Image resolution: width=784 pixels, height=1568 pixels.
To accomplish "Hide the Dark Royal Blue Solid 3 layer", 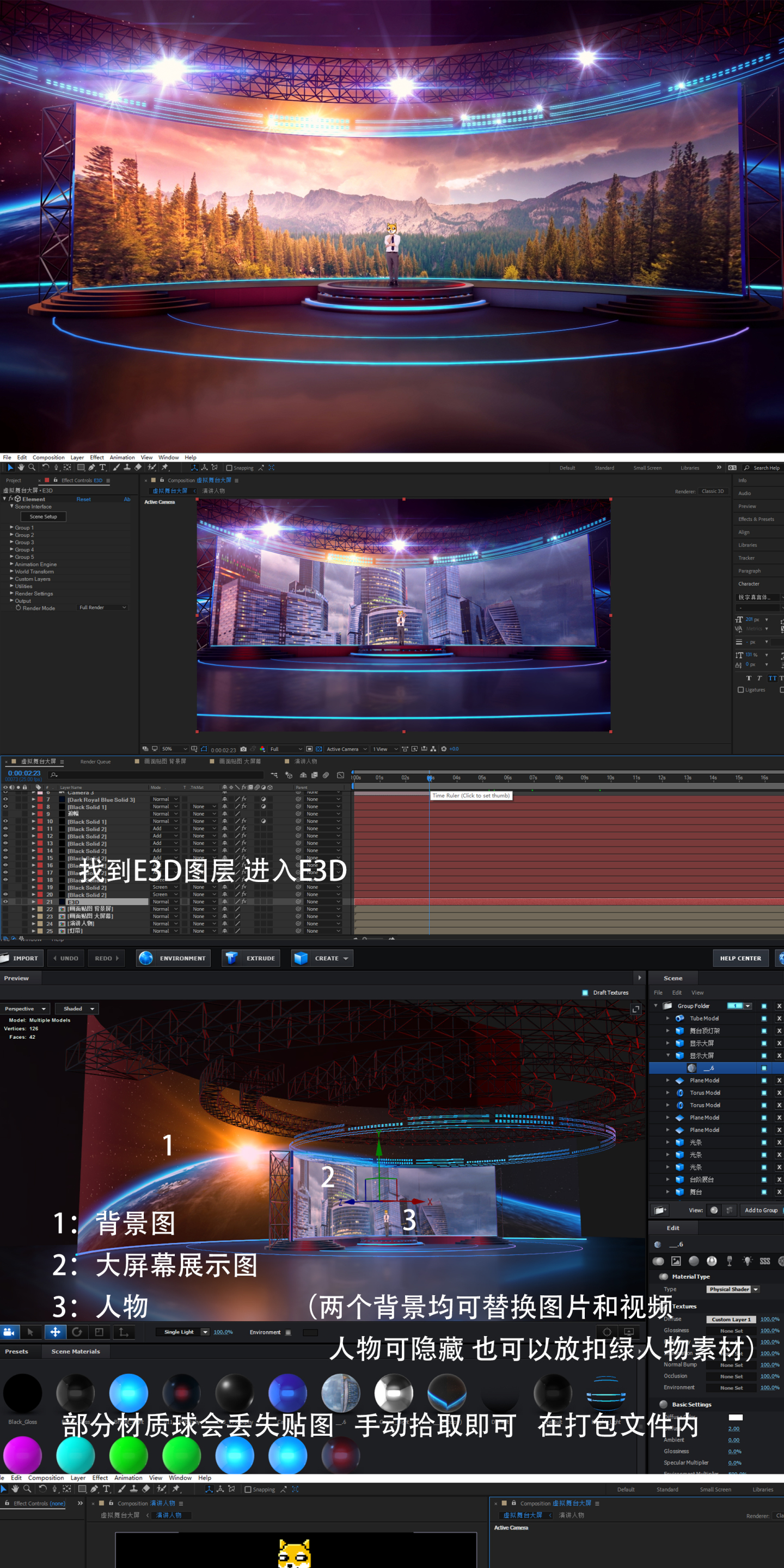I will point(5,799).
